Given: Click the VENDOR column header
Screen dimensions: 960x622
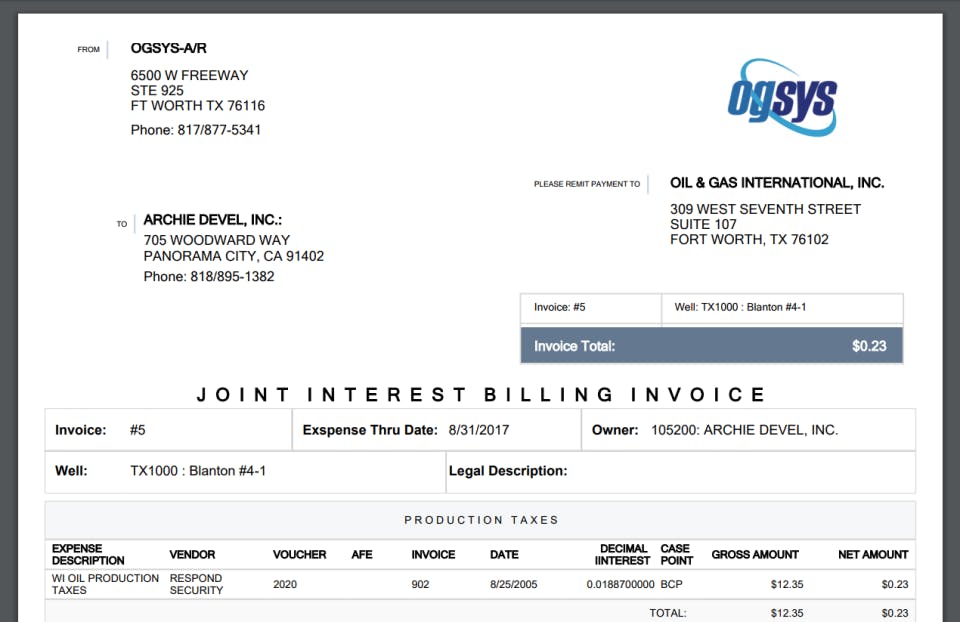Looking at the screenshot, I should [x=192, y=555].
